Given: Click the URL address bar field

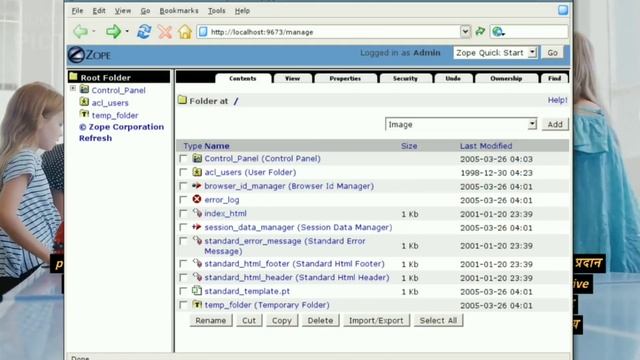Looking at the screenshot, I should (335, 31).
